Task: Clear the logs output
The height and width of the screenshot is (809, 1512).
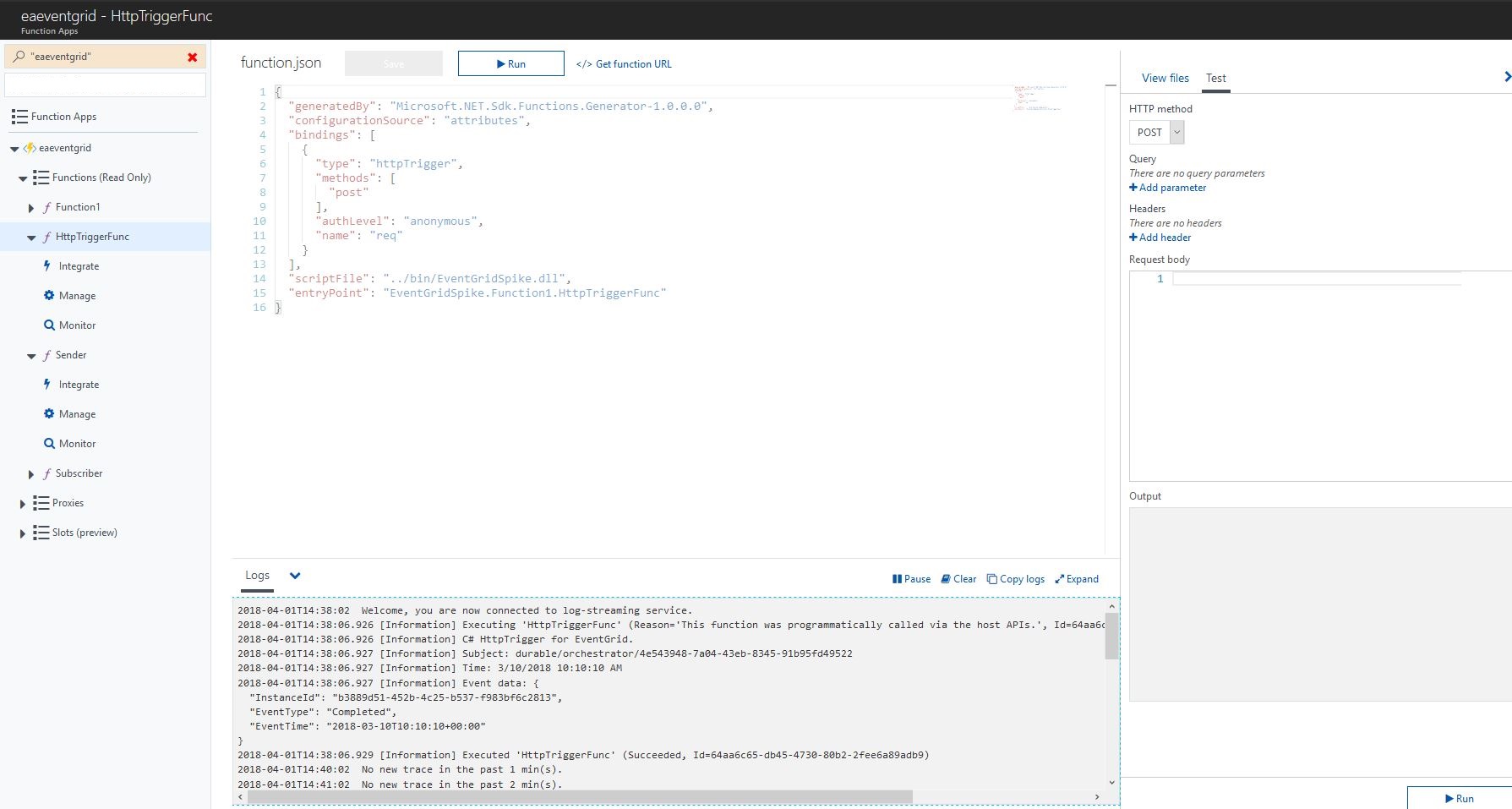Action: [958, 578]
